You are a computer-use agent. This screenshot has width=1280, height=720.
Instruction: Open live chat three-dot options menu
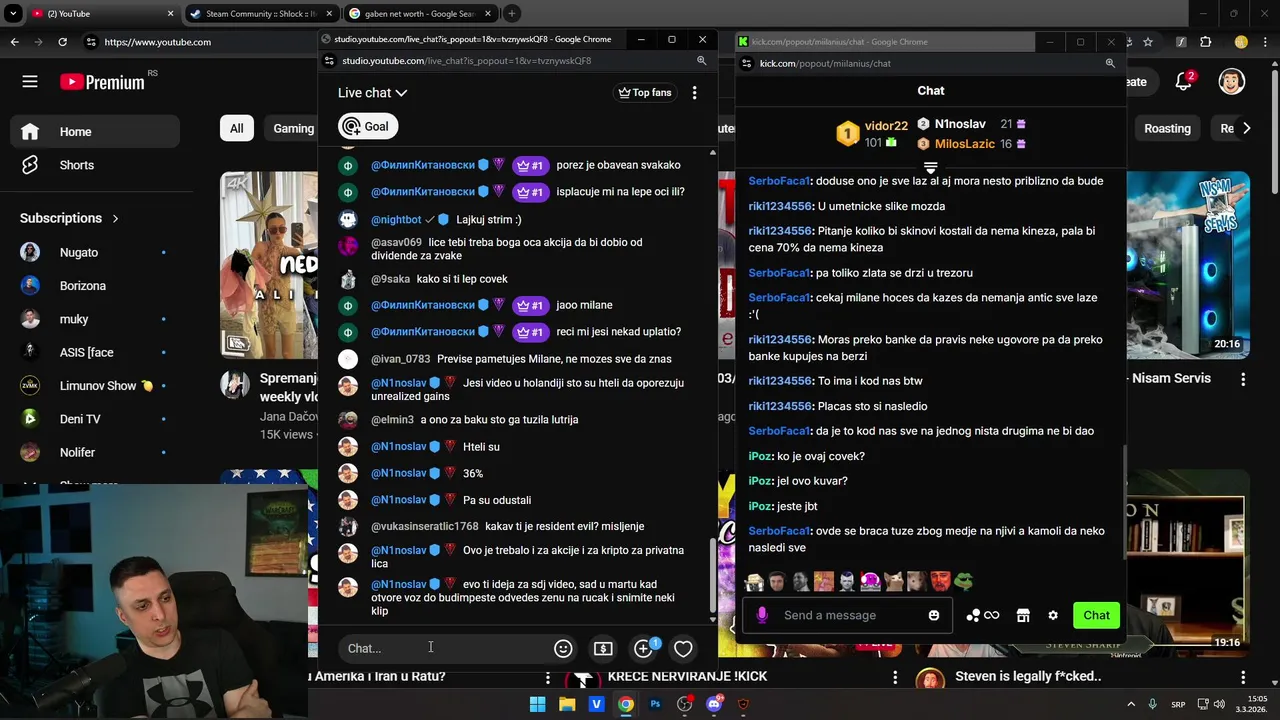pos(694,92)
